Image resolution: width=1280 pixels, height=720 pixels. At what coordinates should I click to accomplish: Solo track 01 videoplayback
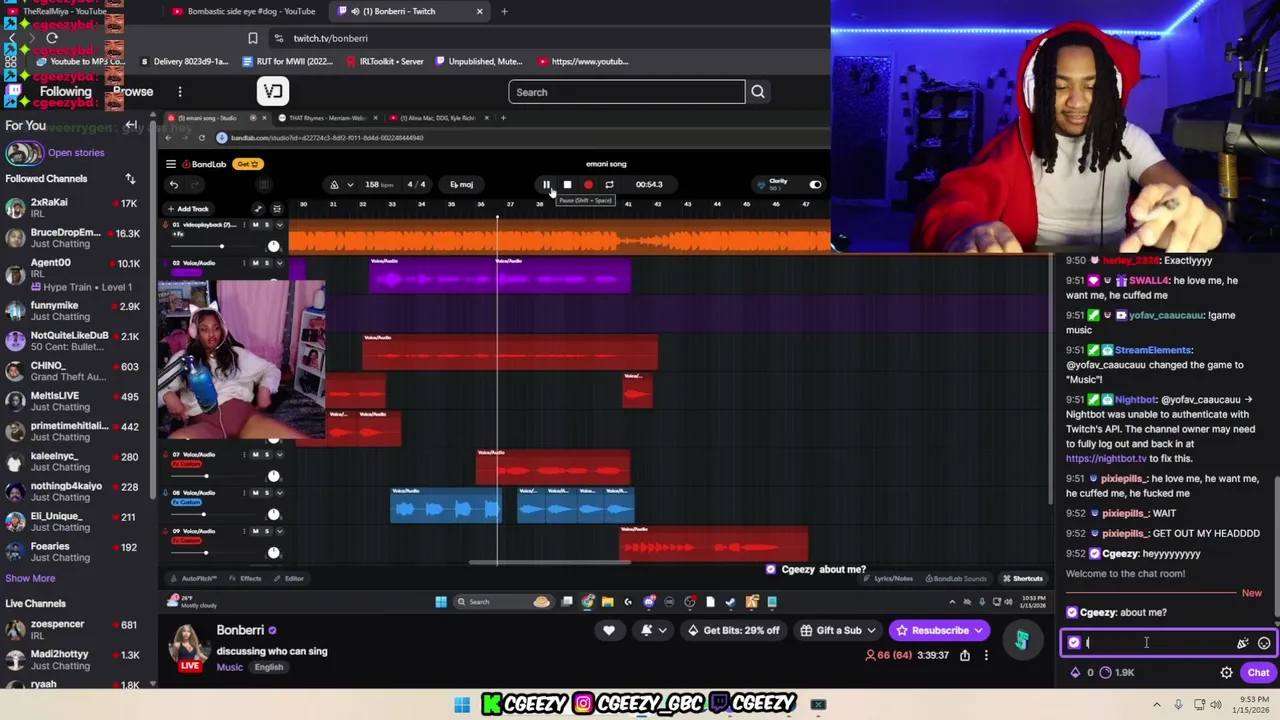pos(266,224)
